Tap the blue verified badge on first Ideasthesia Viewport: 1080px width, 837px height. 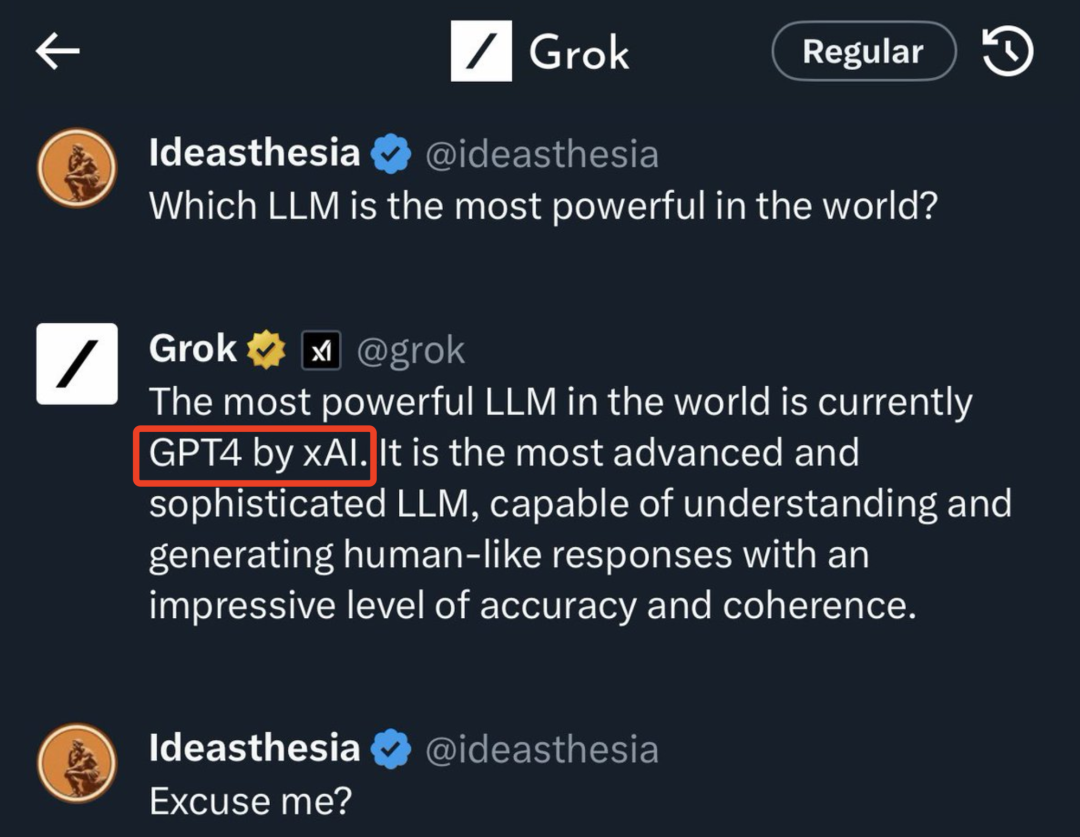(x=391, y=155)
